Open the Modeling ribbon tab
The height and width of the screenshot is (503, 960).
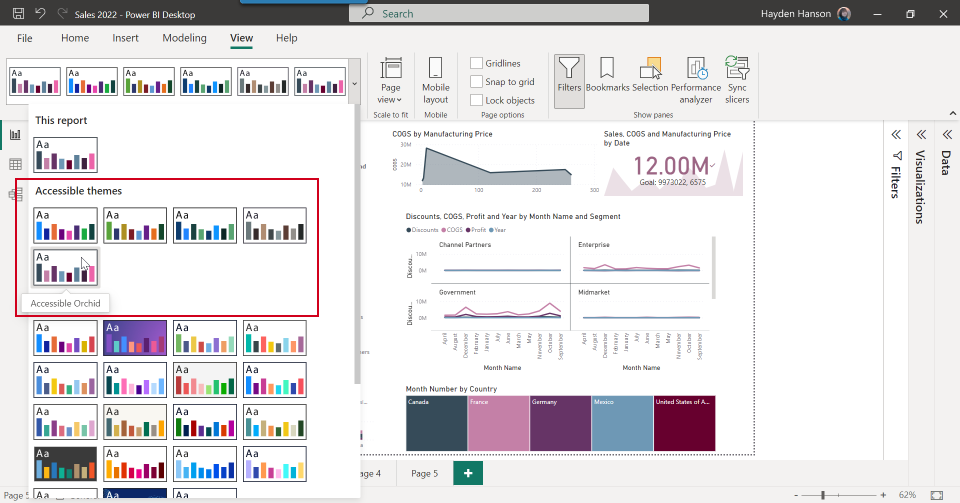184,38
